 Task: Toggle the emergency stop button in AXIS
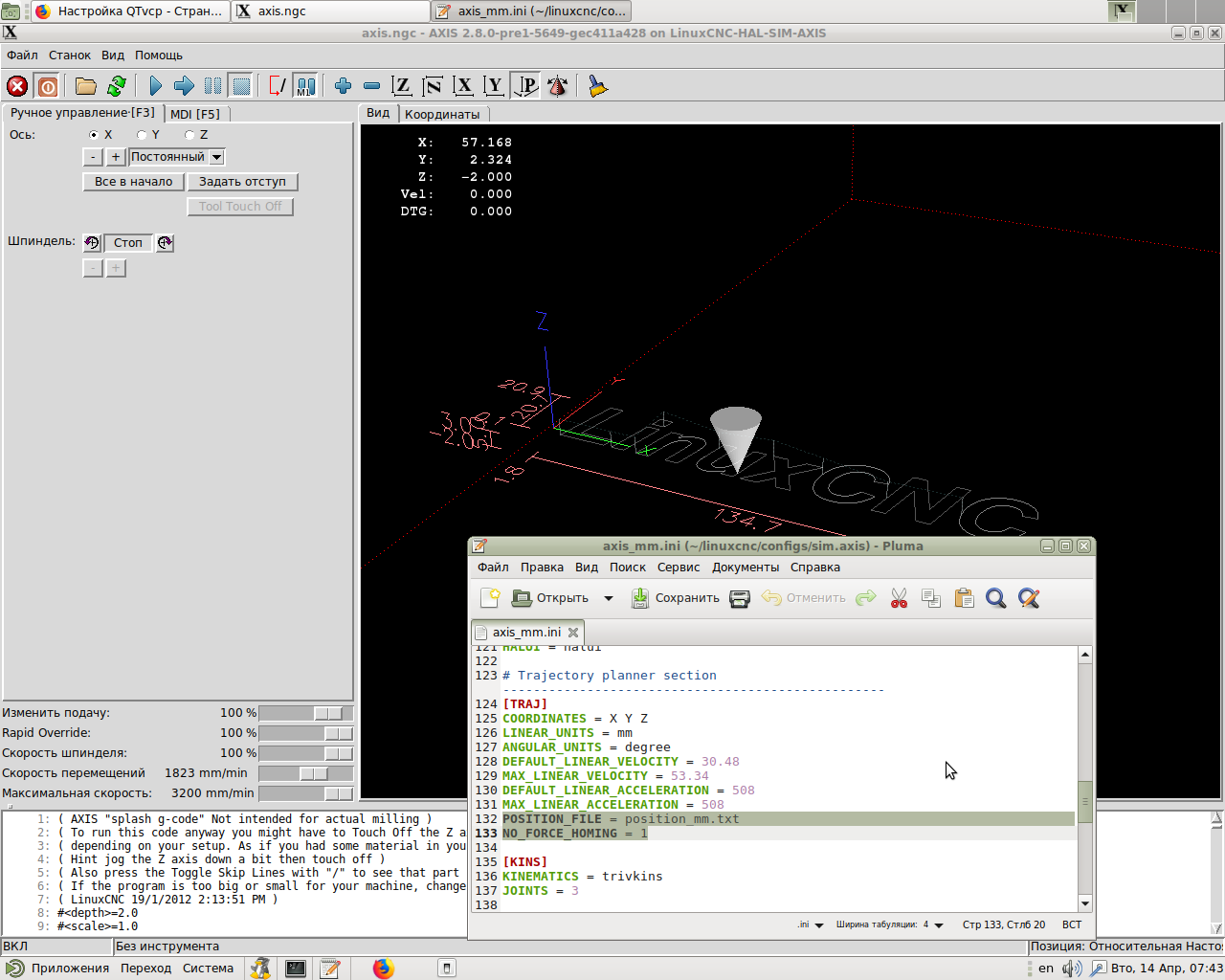point(17,86)
